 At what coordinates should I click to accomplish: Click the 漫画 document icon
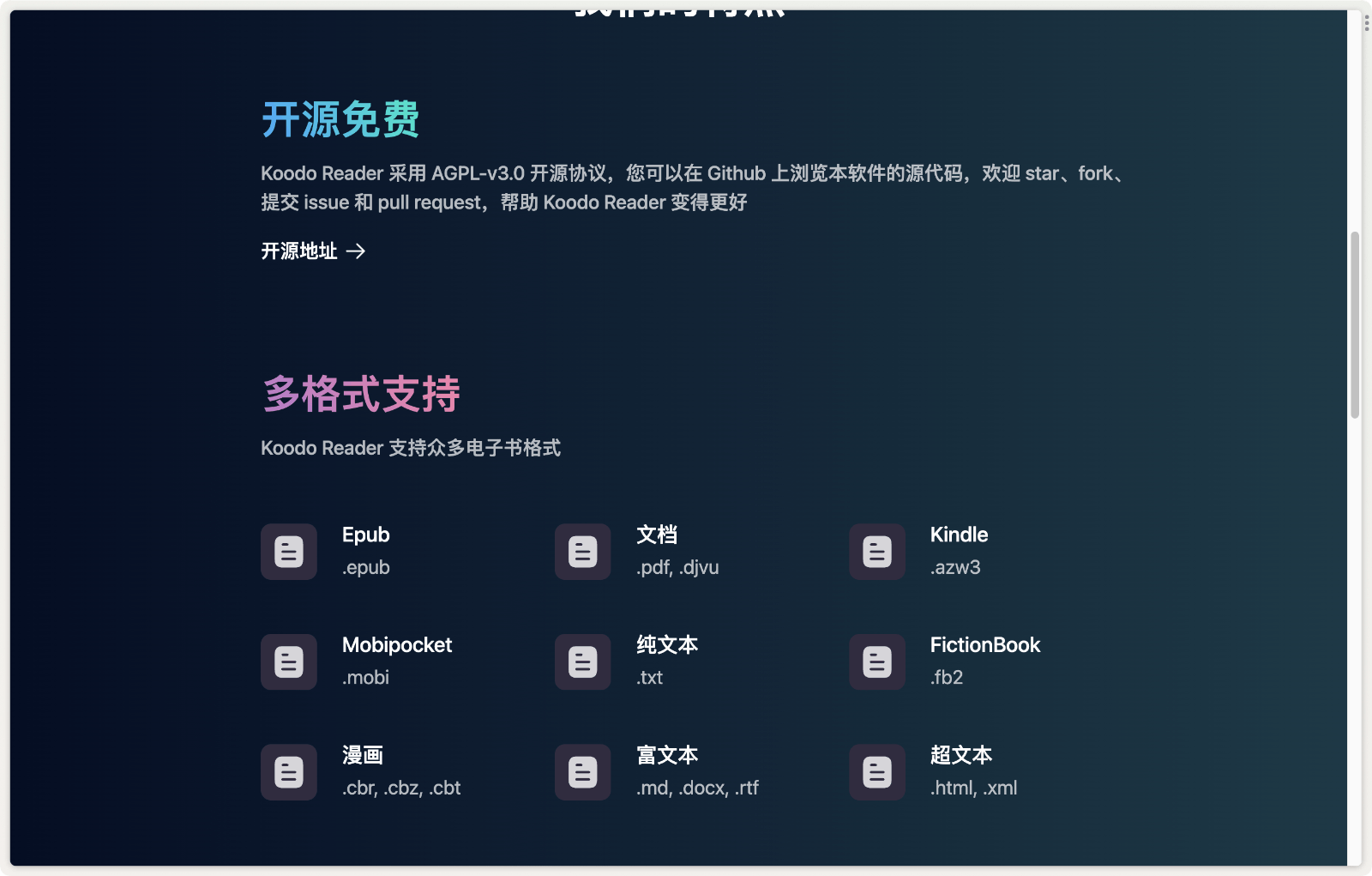pyautogui.click(x=288, y=771)
